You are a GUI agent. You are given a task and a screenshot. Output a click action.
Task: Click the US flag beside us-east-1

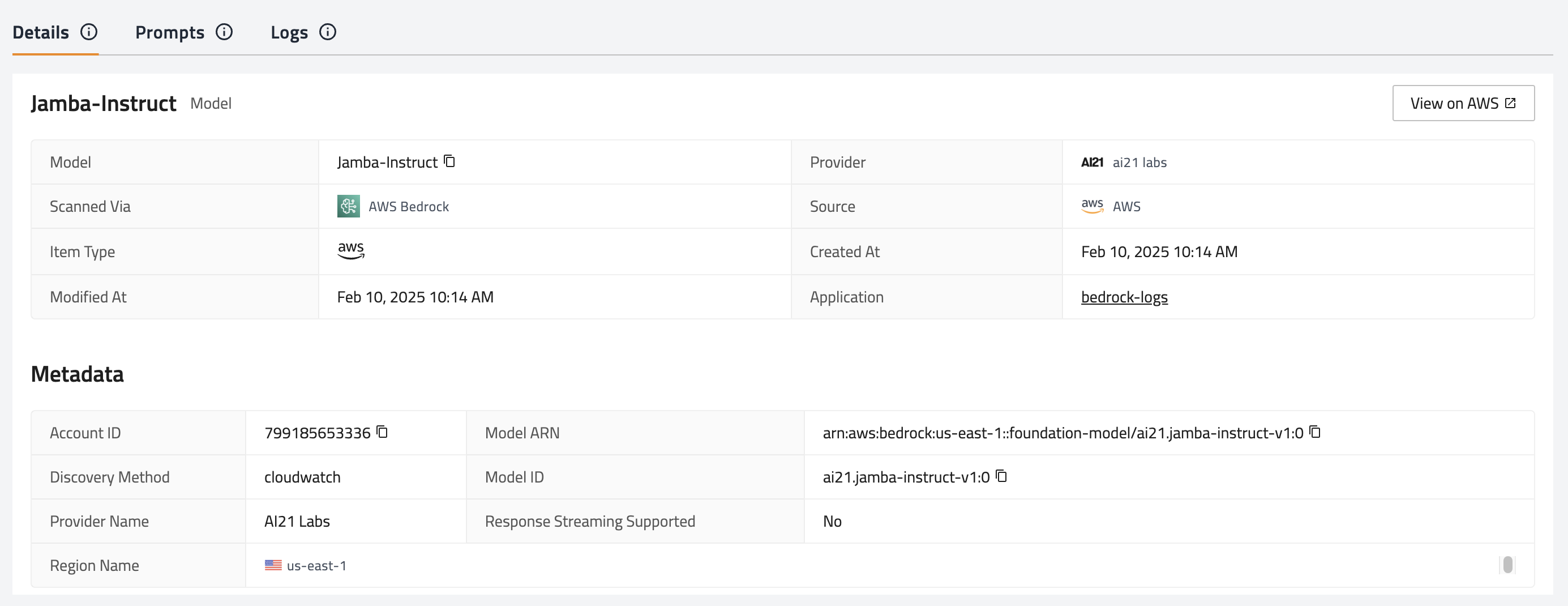click(x=273, y=565)
